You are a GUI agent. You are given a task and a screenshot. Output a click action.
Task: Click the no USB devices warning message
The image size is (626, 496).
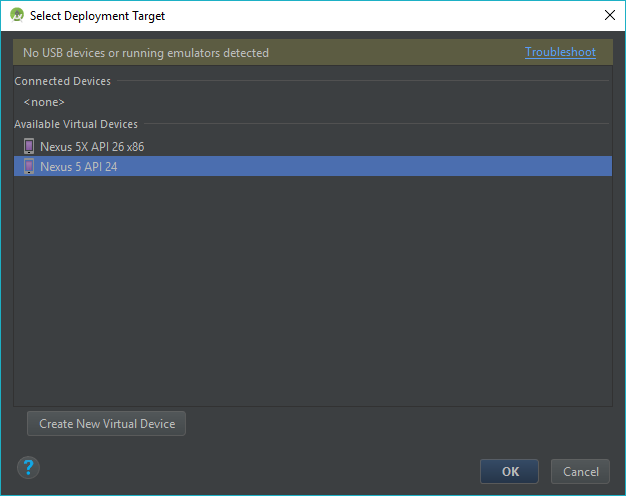click(x=146, y=53)
